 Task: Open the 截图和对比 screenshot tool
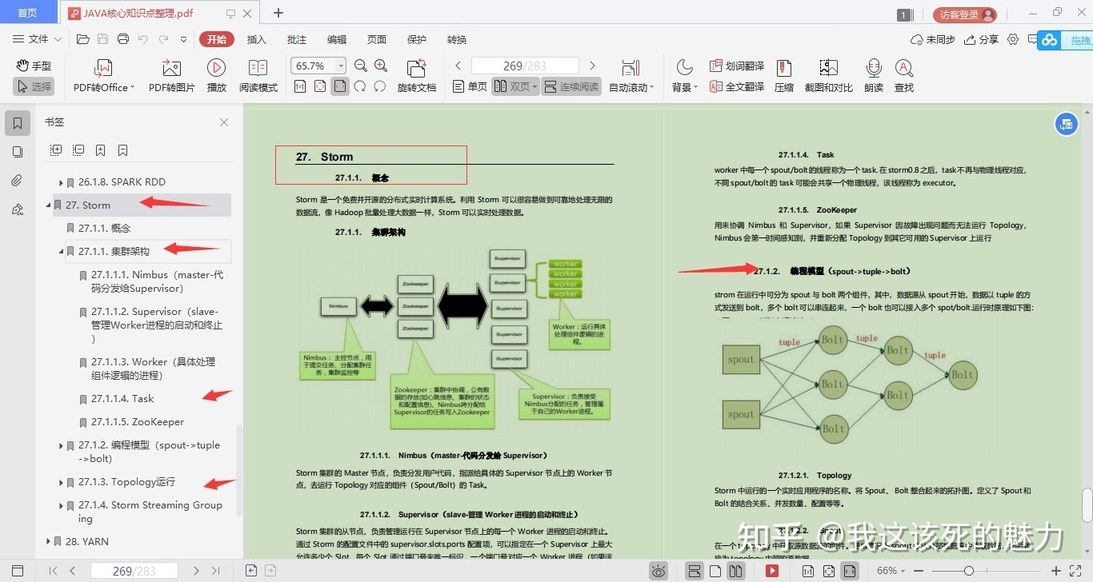[828, 68]
